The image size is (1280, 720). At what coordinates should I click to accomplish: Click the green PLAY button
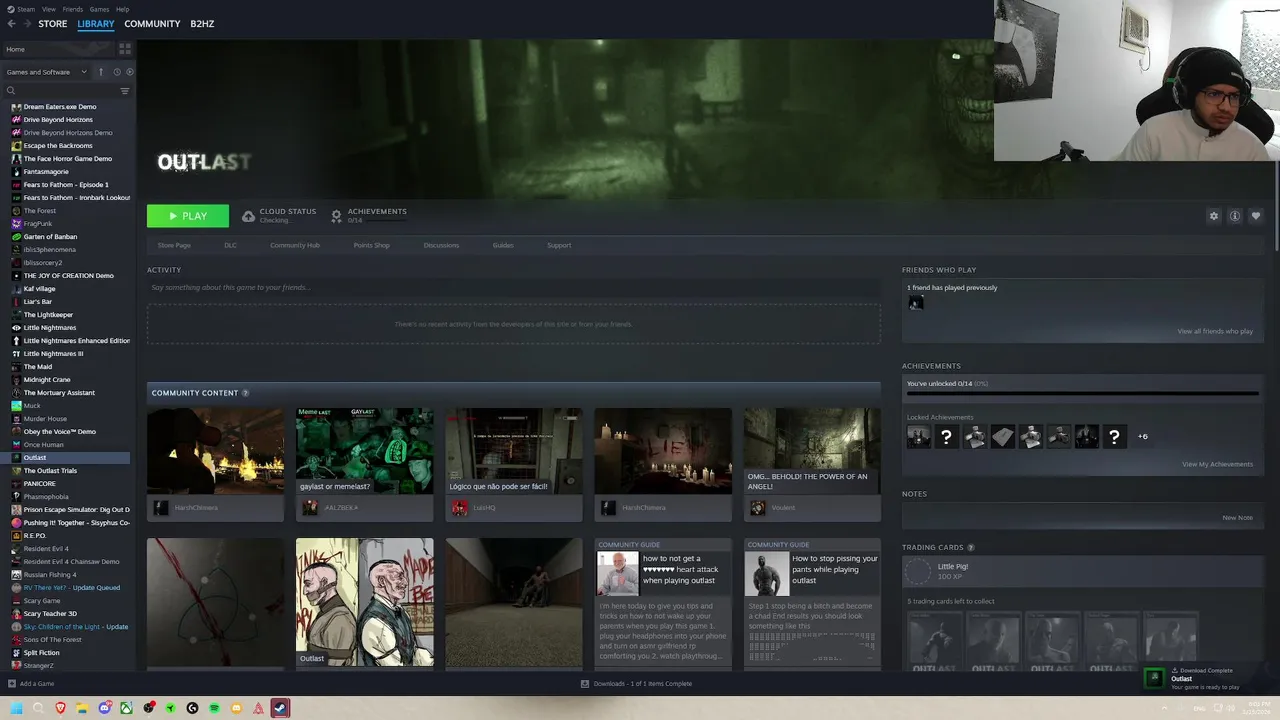click(188, 216)
